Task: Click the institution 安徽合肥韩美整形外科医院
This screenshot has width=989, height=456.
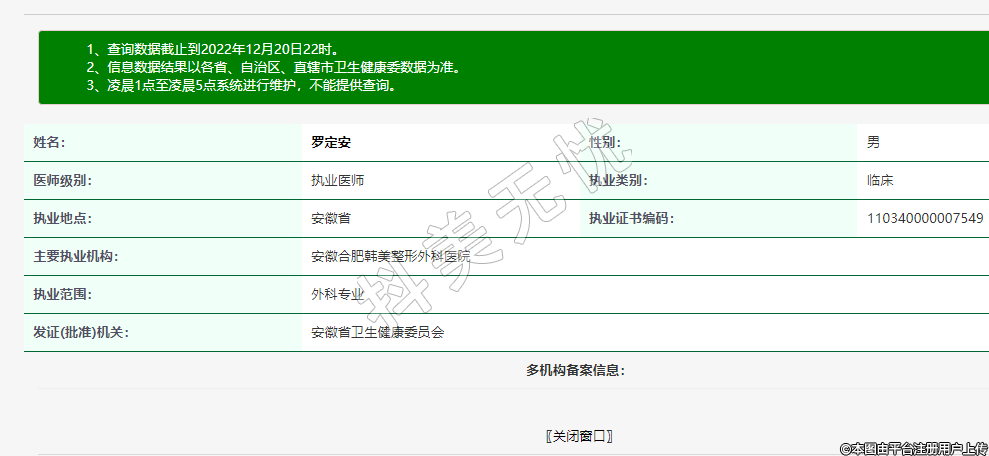Action: [x=390, y=257]
